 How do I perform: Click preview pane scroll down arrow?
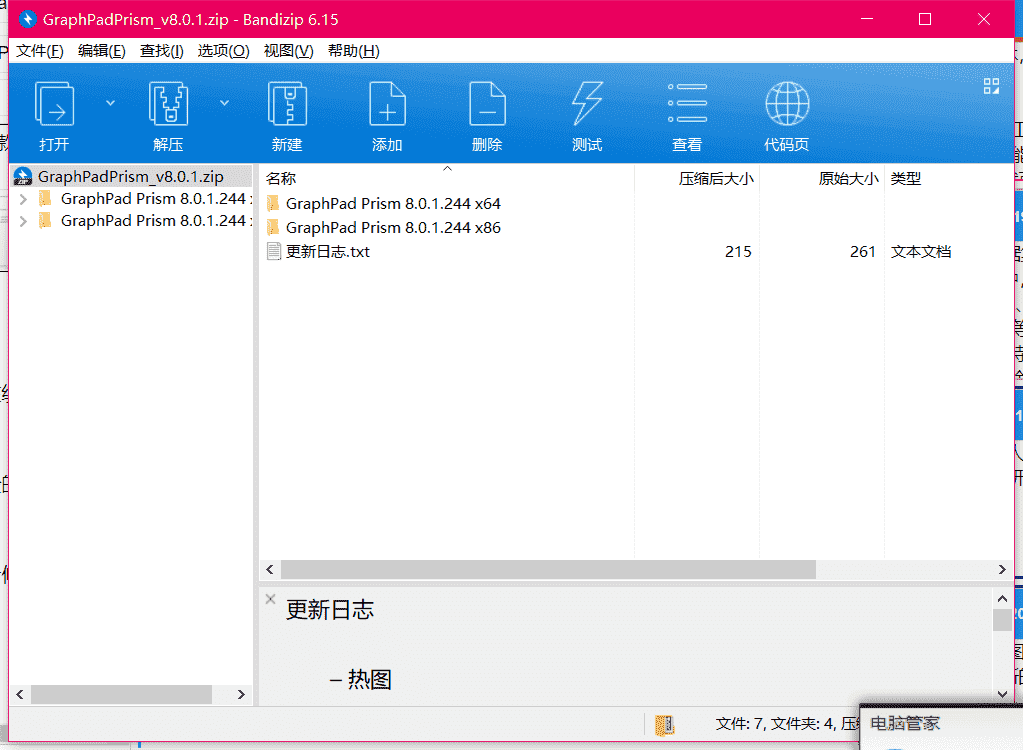coord(1002,695)
